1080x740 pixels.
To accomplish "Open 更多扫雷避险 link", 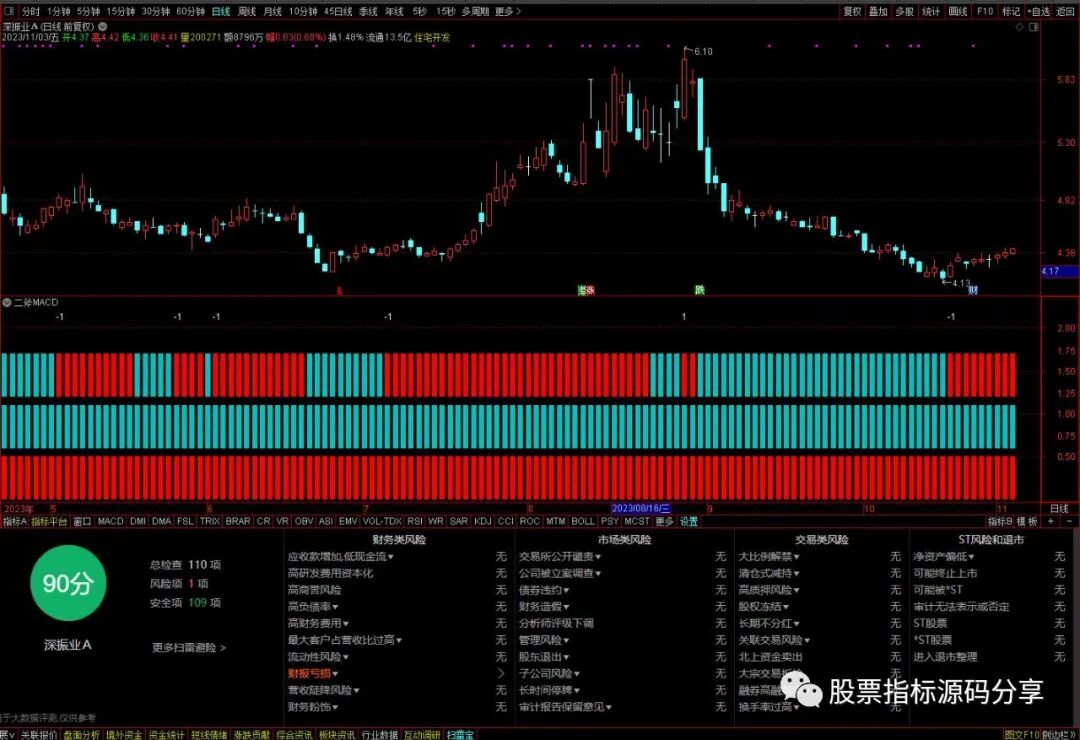I will pos(189,647).
